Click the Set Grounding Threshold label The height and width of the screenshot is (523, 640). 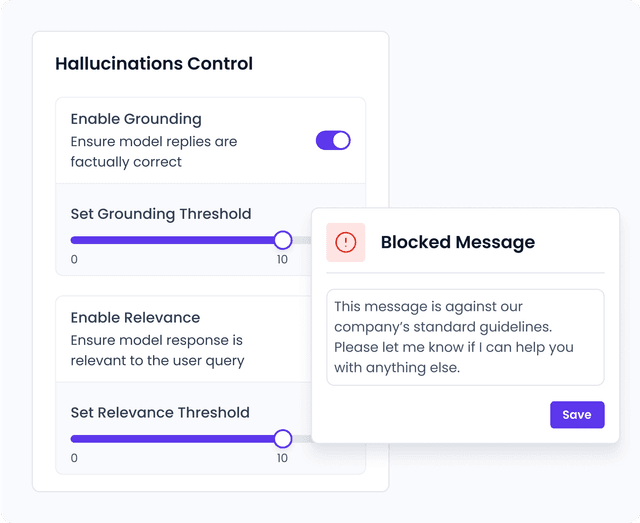161,214
